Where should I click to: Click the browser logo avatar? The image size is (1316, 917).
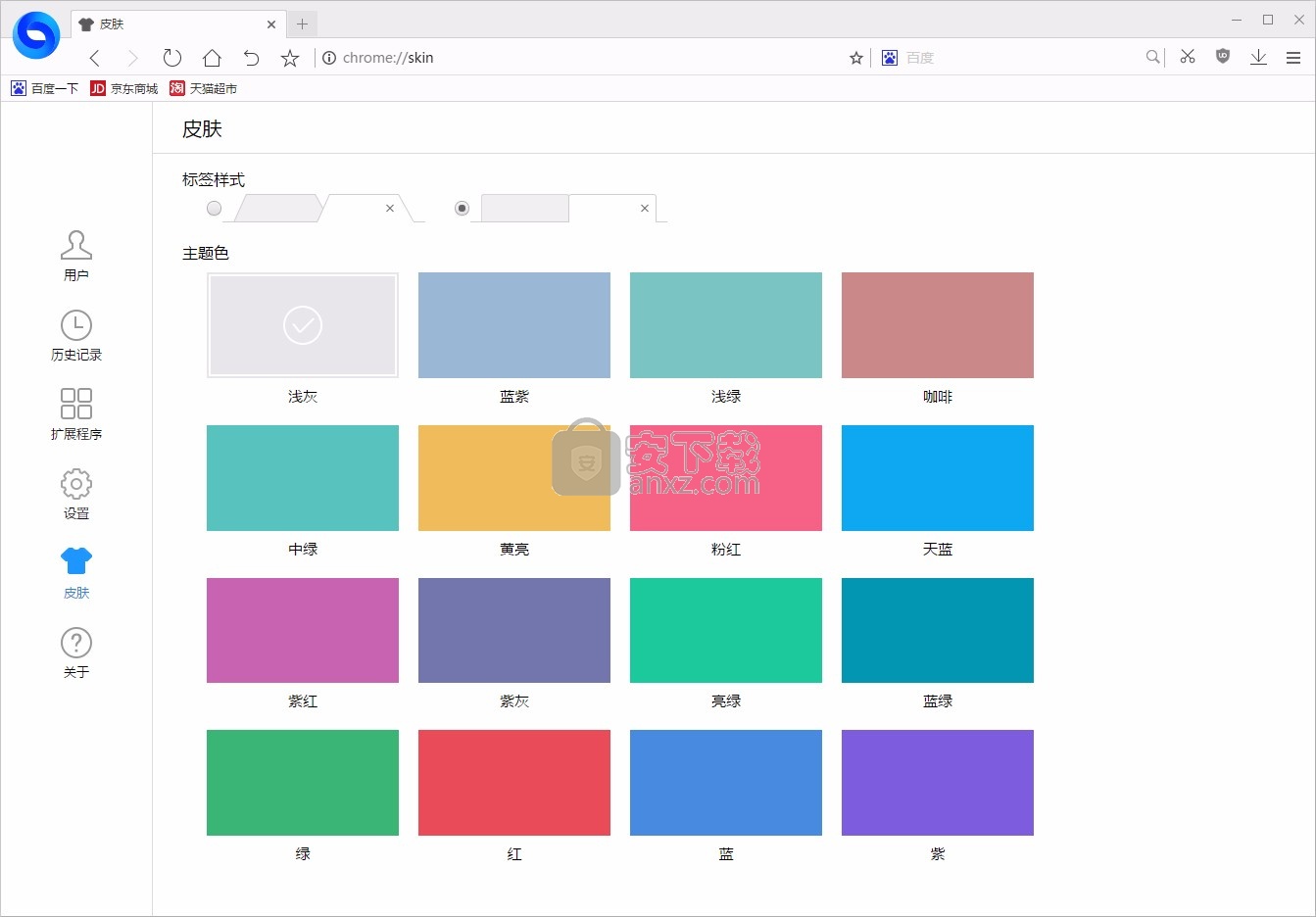(x=36, y=35)
